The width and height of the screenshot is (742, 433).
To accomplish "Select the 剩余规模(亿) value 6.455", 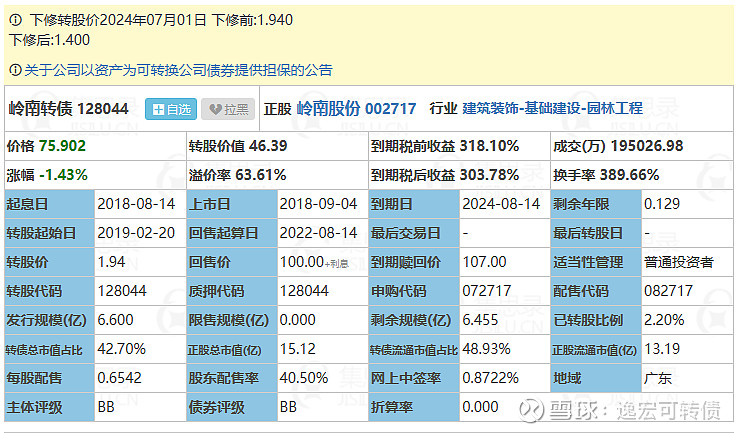I will [480, 320].
